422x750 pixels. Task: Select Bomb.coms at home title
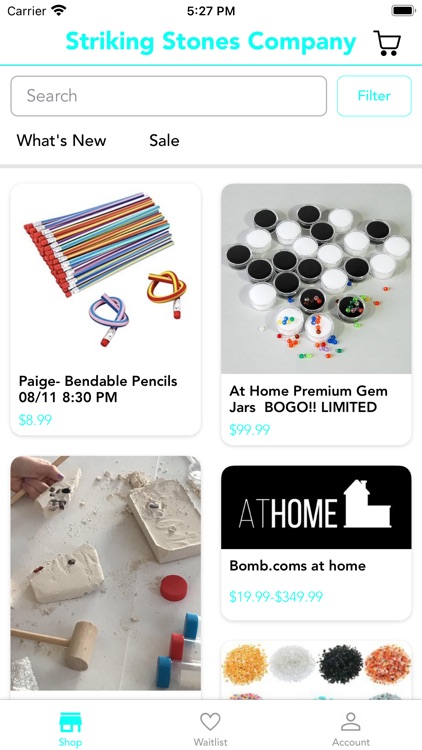pos(298,566)
